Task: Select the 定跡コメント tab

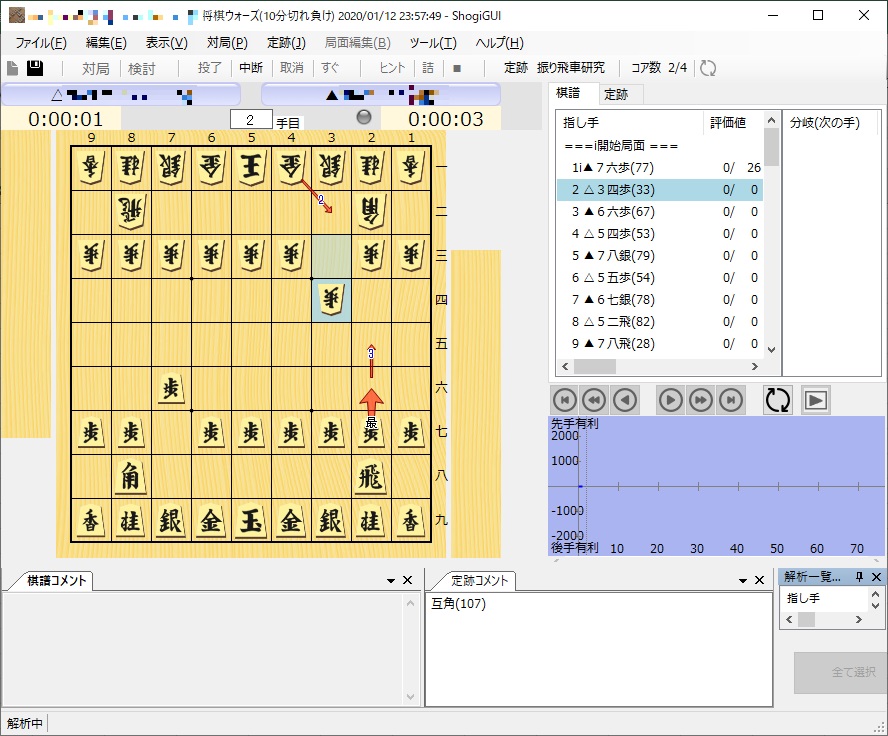Action: 480,581
